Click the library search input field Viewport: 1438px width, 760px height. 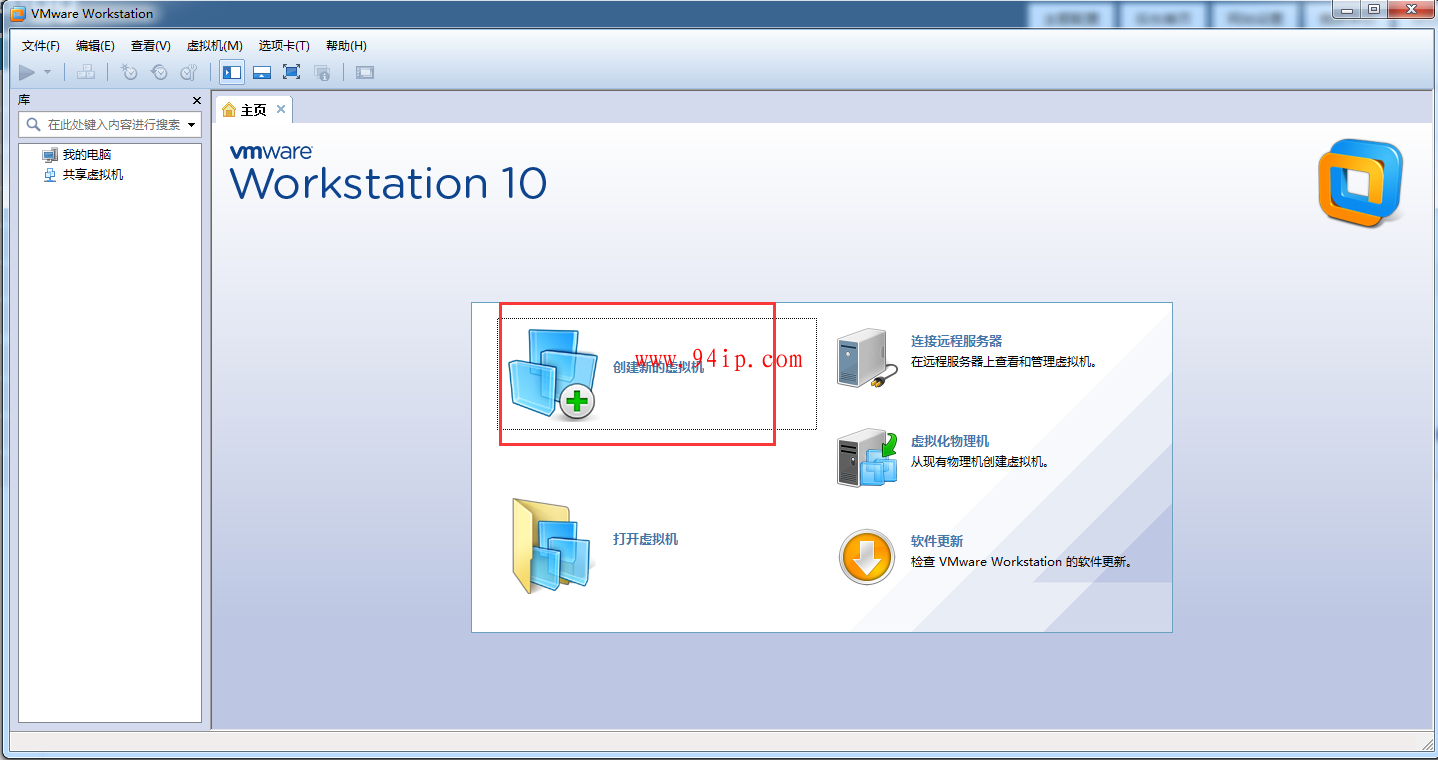(111, 125)
